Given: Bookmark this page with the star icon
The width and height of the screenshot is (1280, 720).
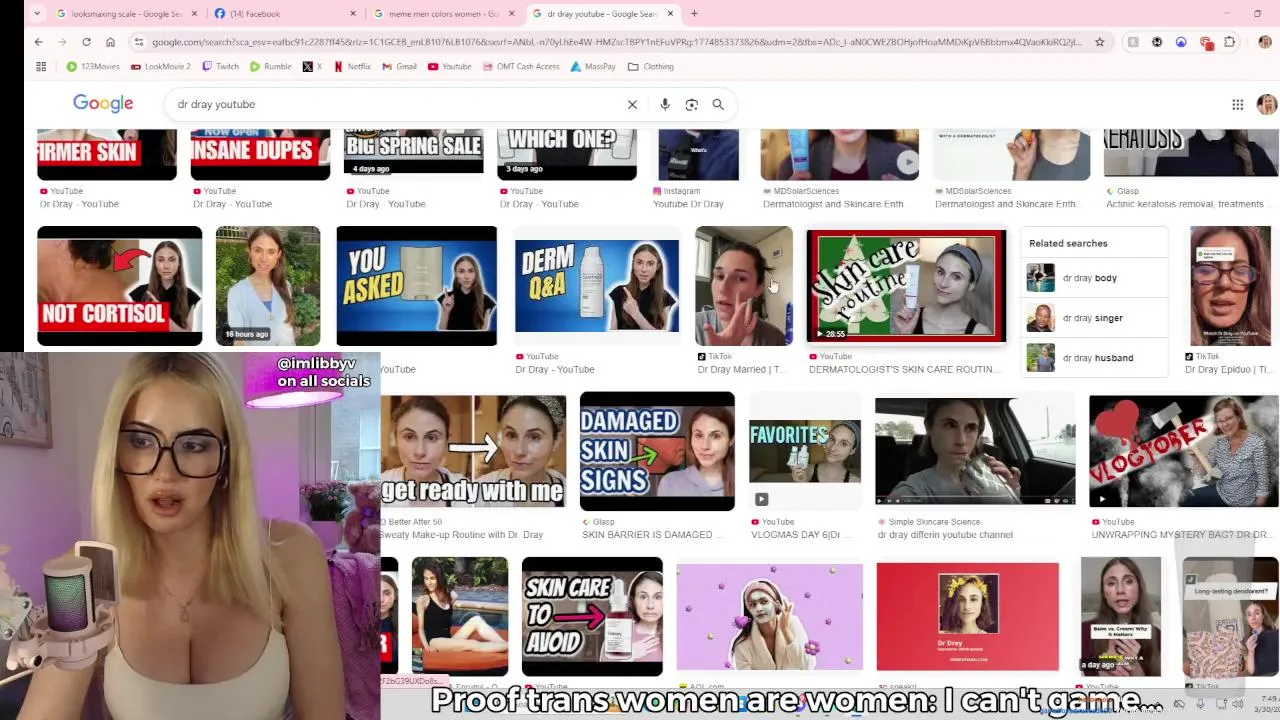Looking at the screenshot, I should click(x=1099, y=42).
